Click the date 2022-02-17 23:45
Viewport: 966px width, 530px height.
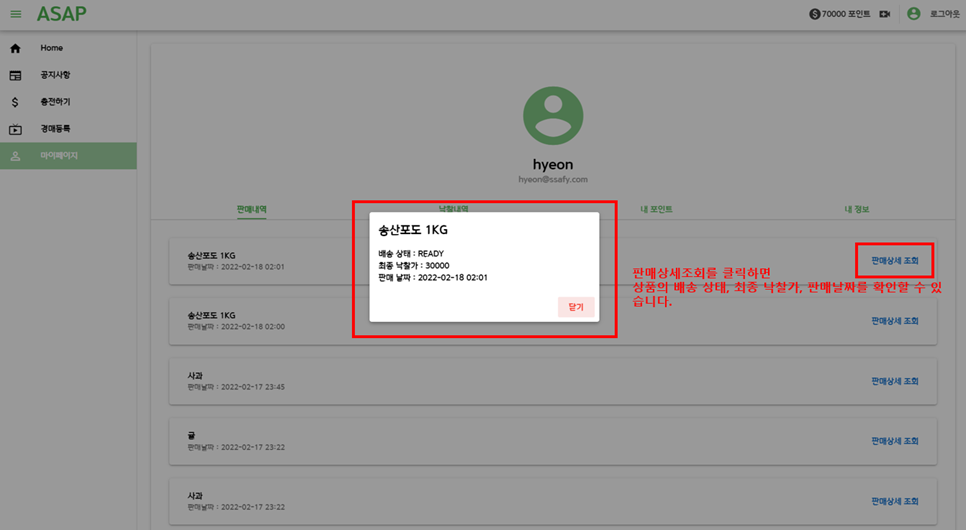253,387
